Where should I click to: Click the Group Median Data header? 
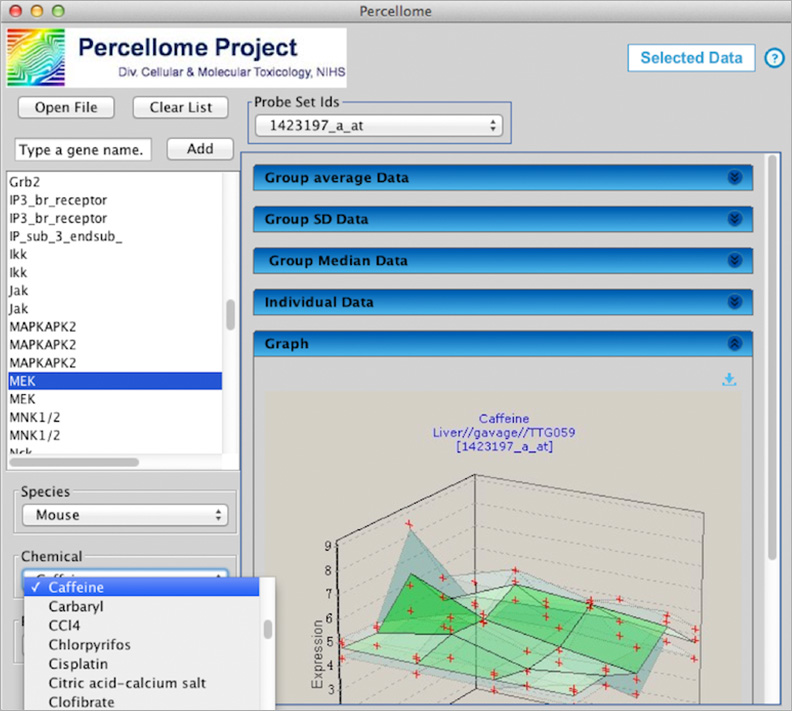[x=503, y=261]
